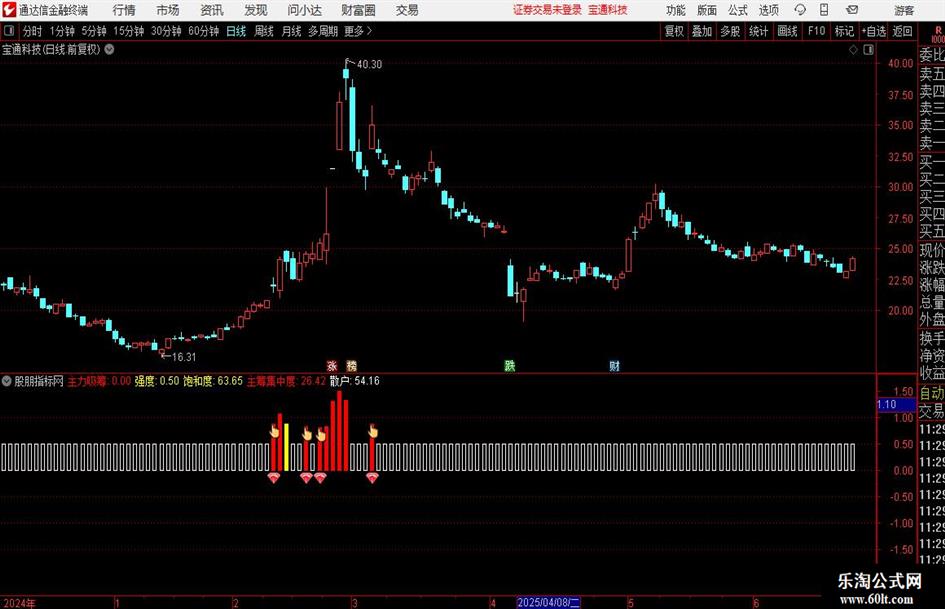Switch to 30分钟 period tab
945x609 pixels.
pyautogui.click(x=166, y=31)
